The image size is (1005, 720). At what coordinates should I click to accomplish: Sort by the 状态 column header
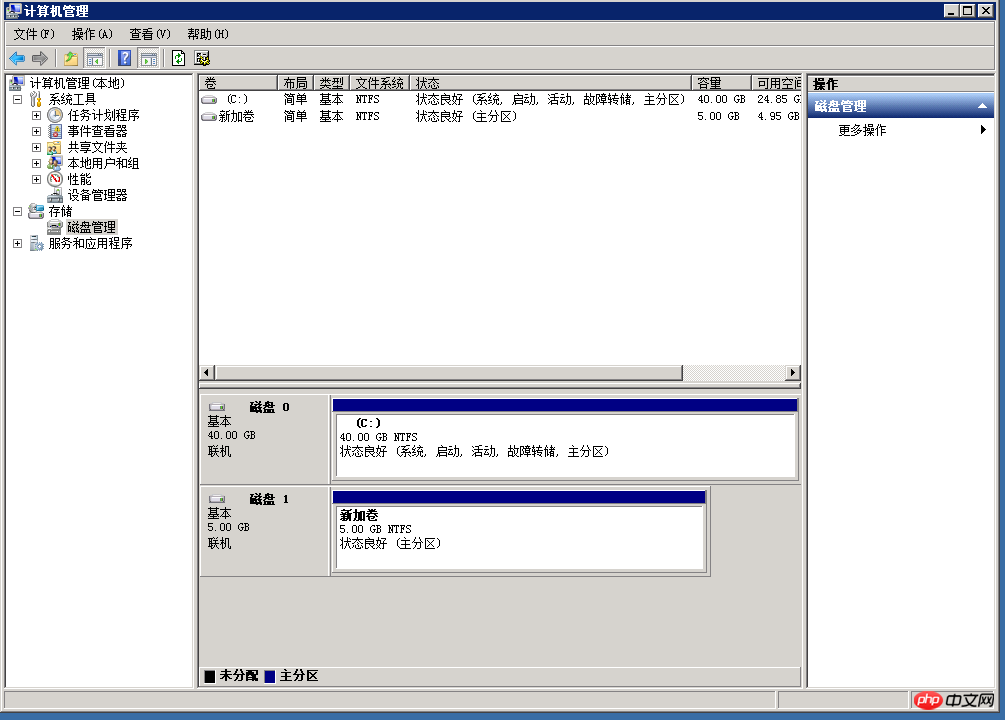point(551,83)
